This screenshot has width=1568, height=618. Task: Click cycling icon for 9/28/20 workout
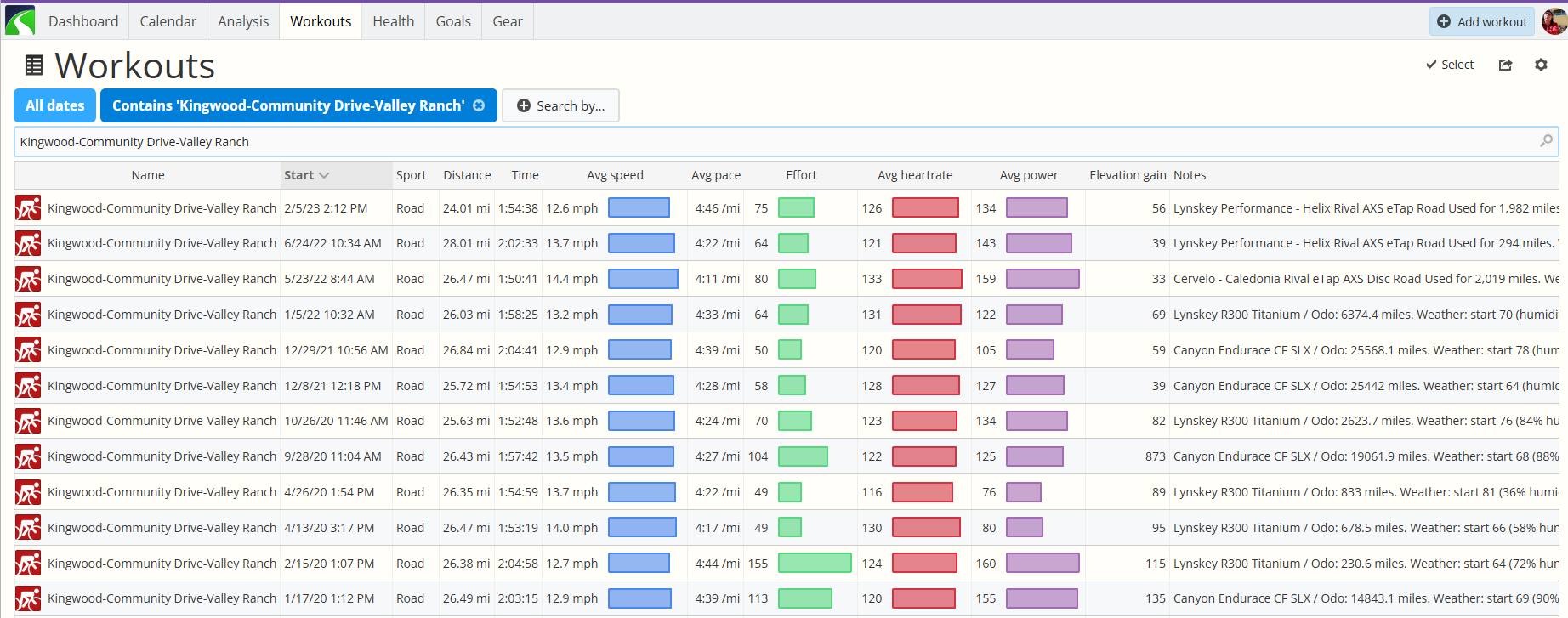point(28,456)
